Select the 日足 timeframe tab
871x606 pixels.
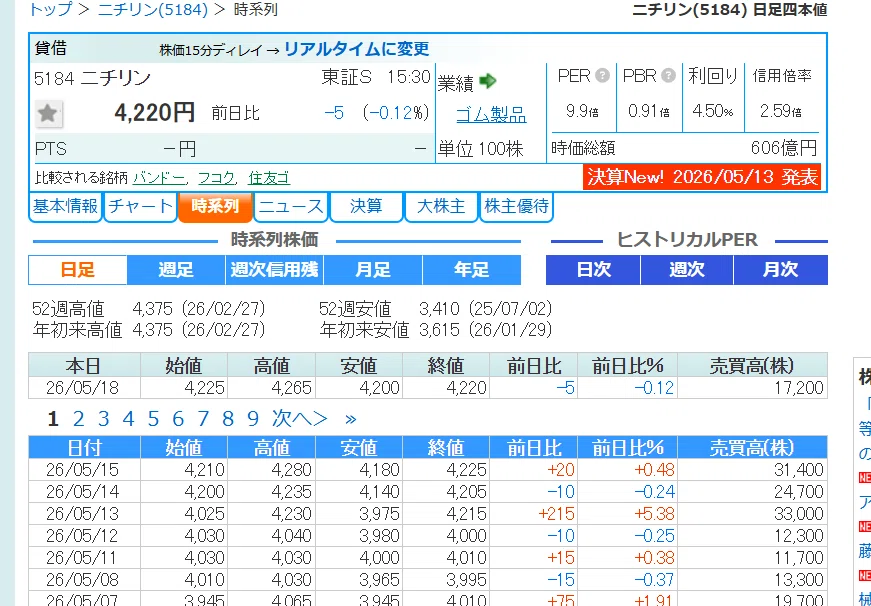(x=78, y=270)
